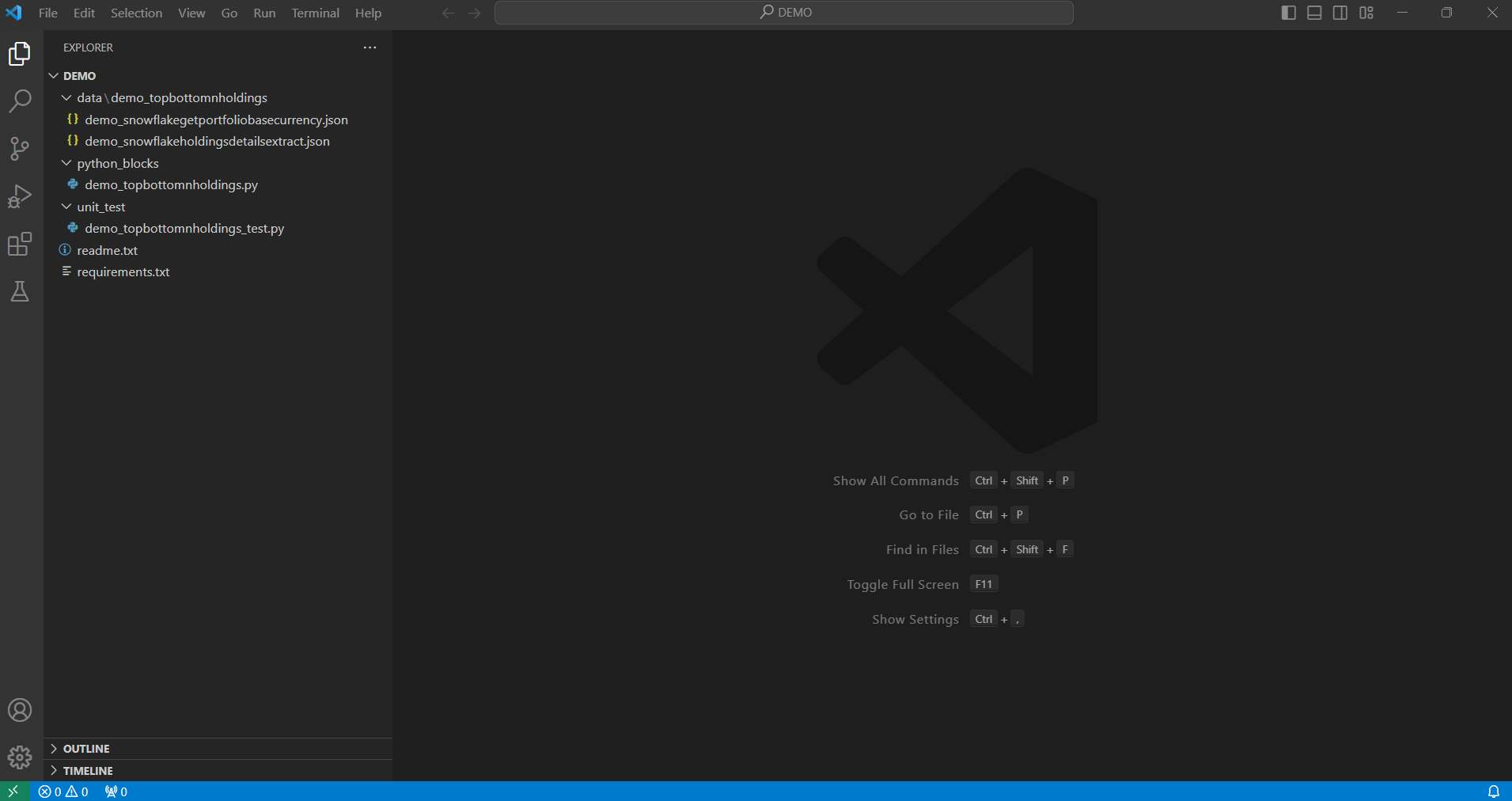Image resolution: width=1512 pixels, height=801 pixels.
Task: Open the Help menu
Action: (x=368, y=13)
